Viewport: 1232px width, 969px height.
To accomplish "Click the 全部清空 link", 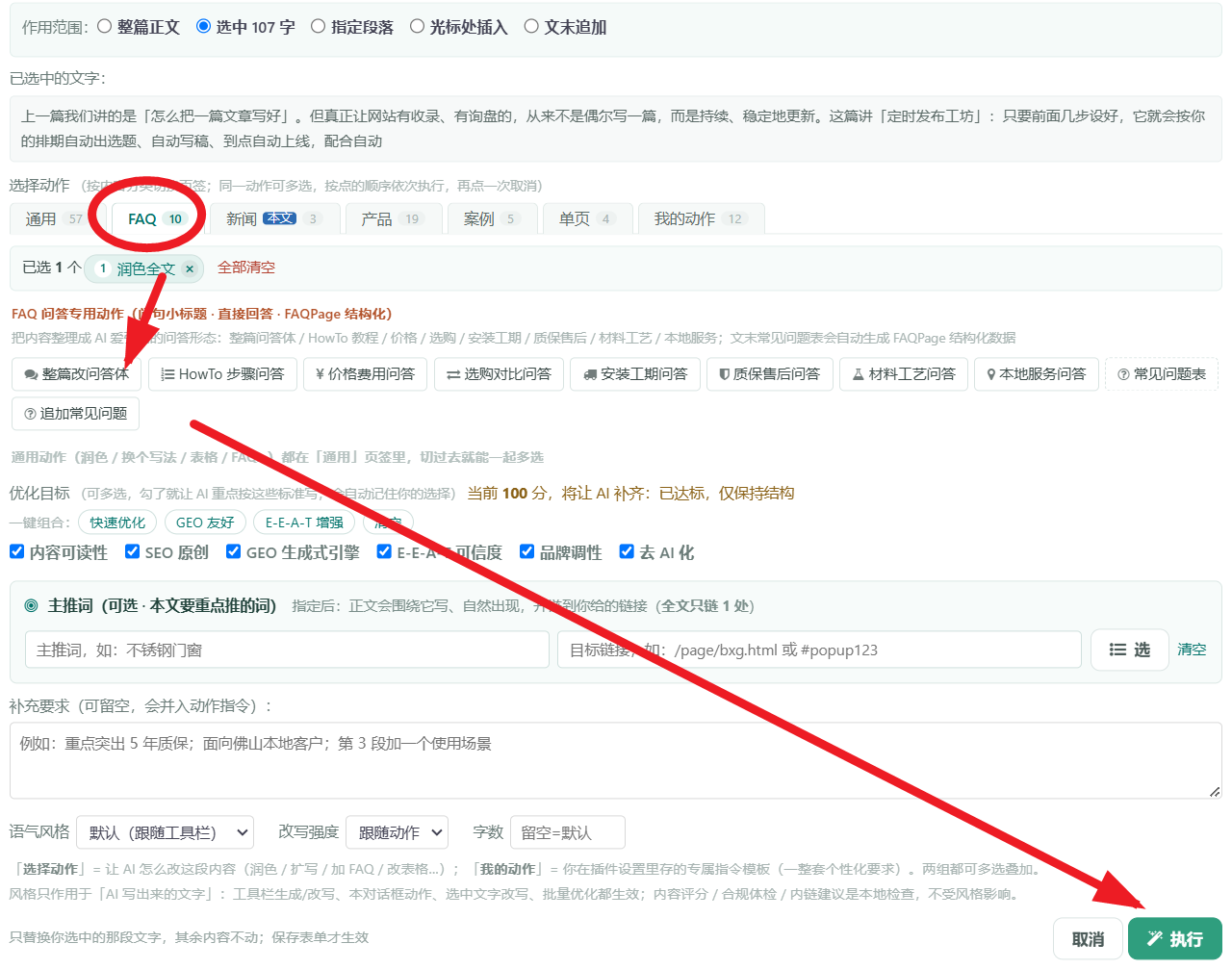I will pos(246,268).
